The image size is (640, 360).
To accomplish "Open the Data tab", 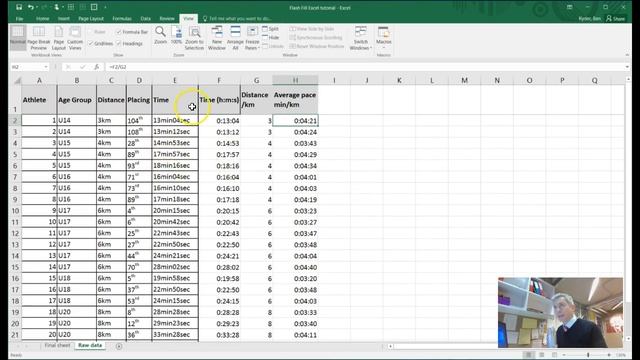I will pos(145,19).
